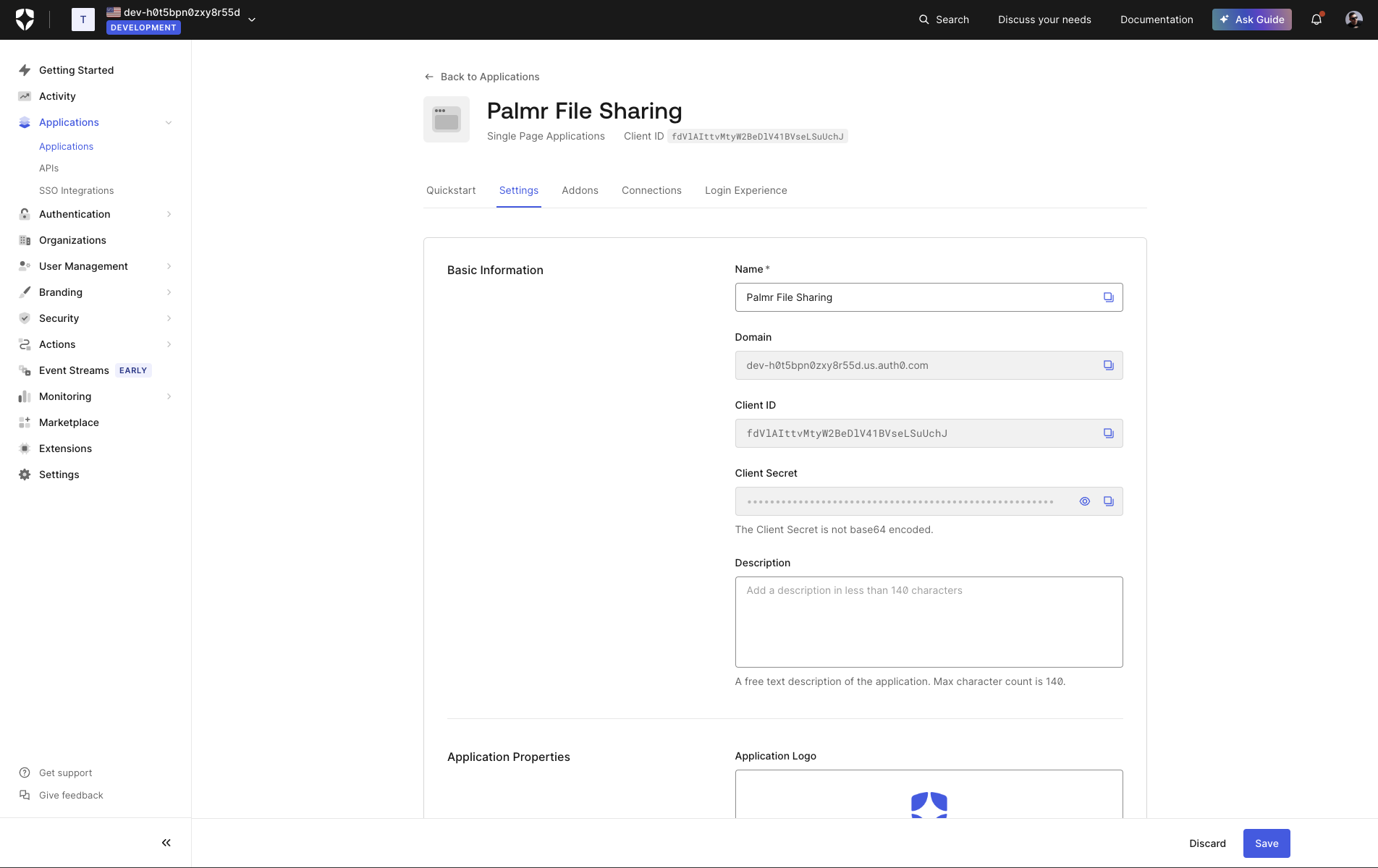This screenshot has width=1378, height=868.
Task: Click the Organizations building icon
Action: coord(25,240)
